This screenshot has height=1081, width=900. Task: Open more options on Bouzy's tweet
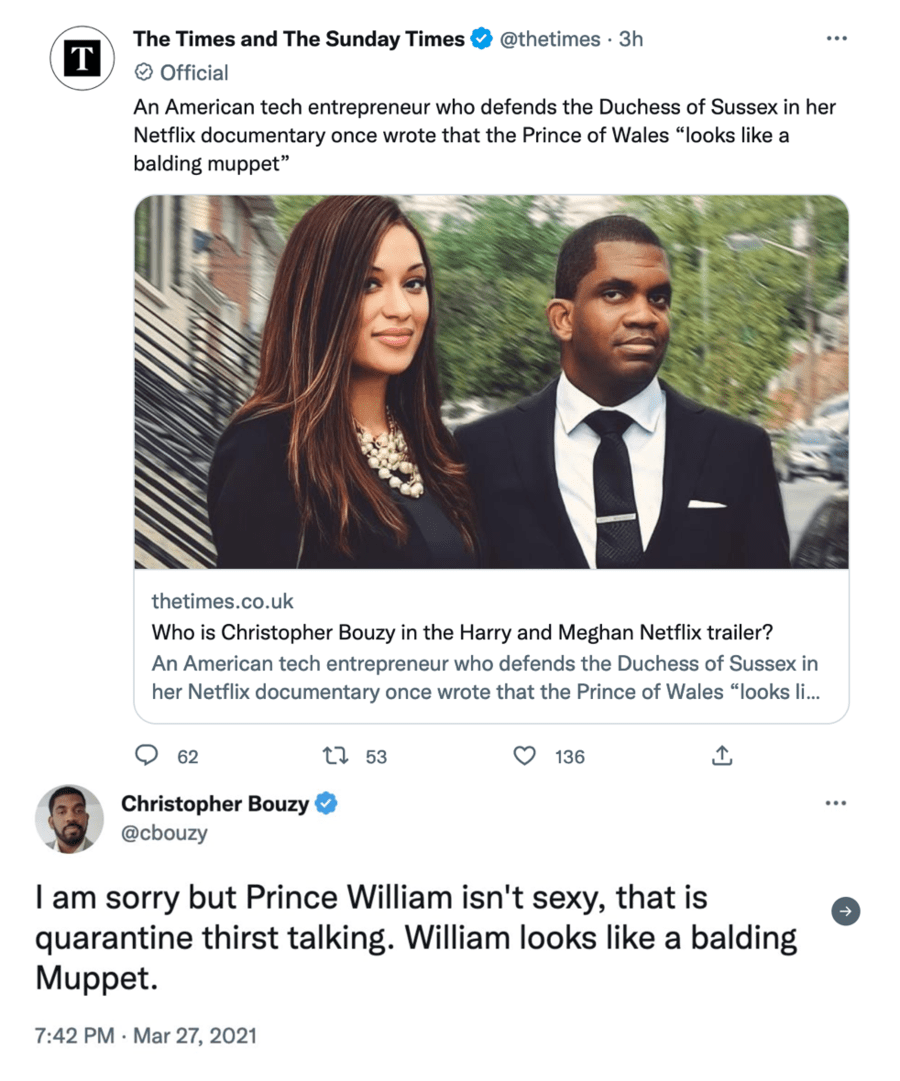click(836, 803)
